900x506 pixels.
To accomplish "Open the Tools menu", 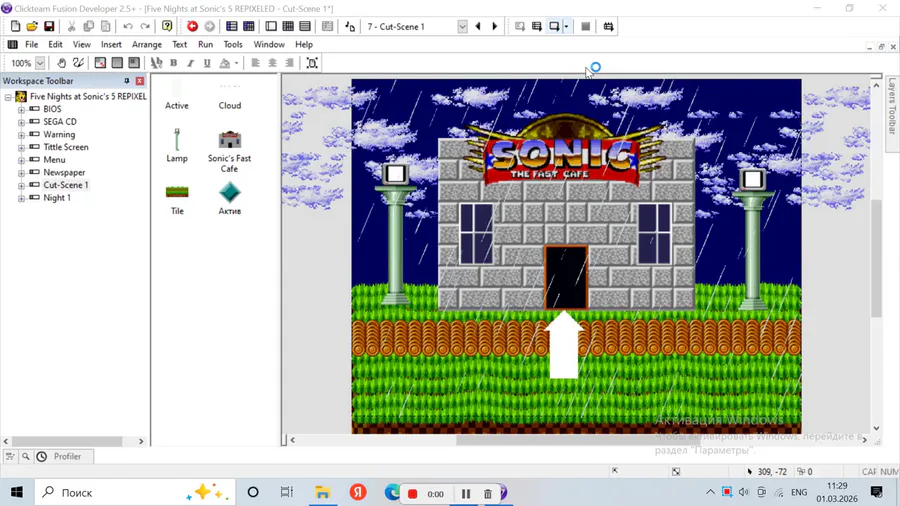I will [233, 44].
